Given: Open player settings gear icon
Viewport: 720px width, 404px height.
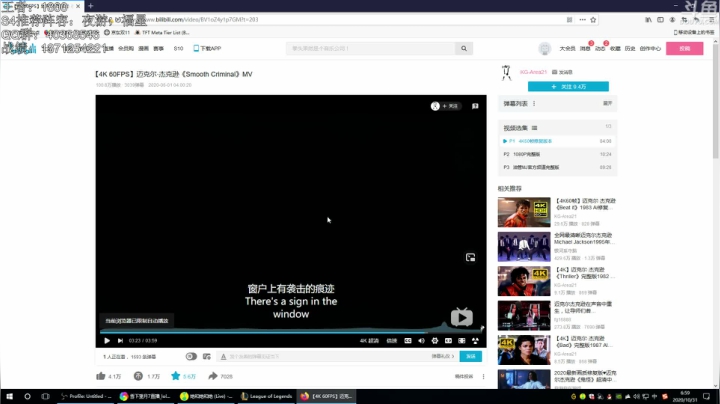Looking at the screenshot, I should [x=435, y=341].
